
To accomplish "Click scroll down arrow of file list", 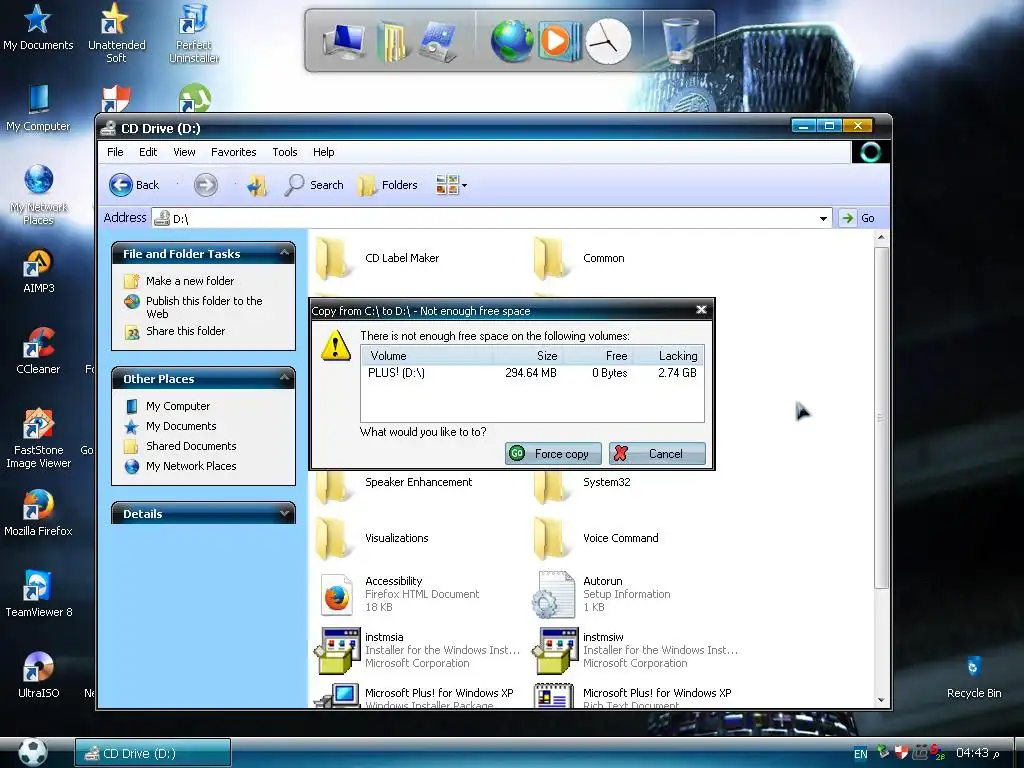I will pyautogui.click(x=881, y=700).
